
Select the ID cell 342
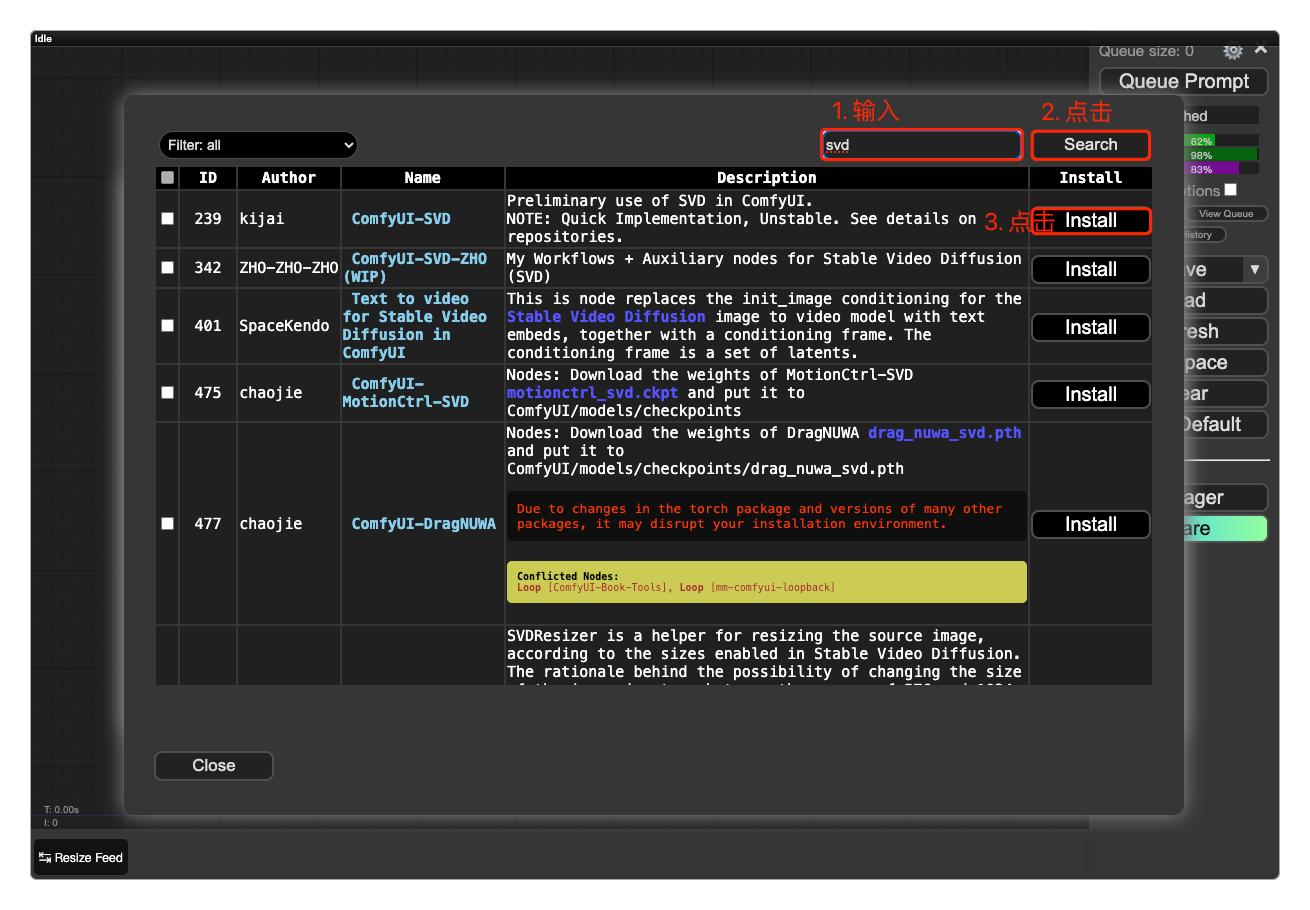[208, 267]
